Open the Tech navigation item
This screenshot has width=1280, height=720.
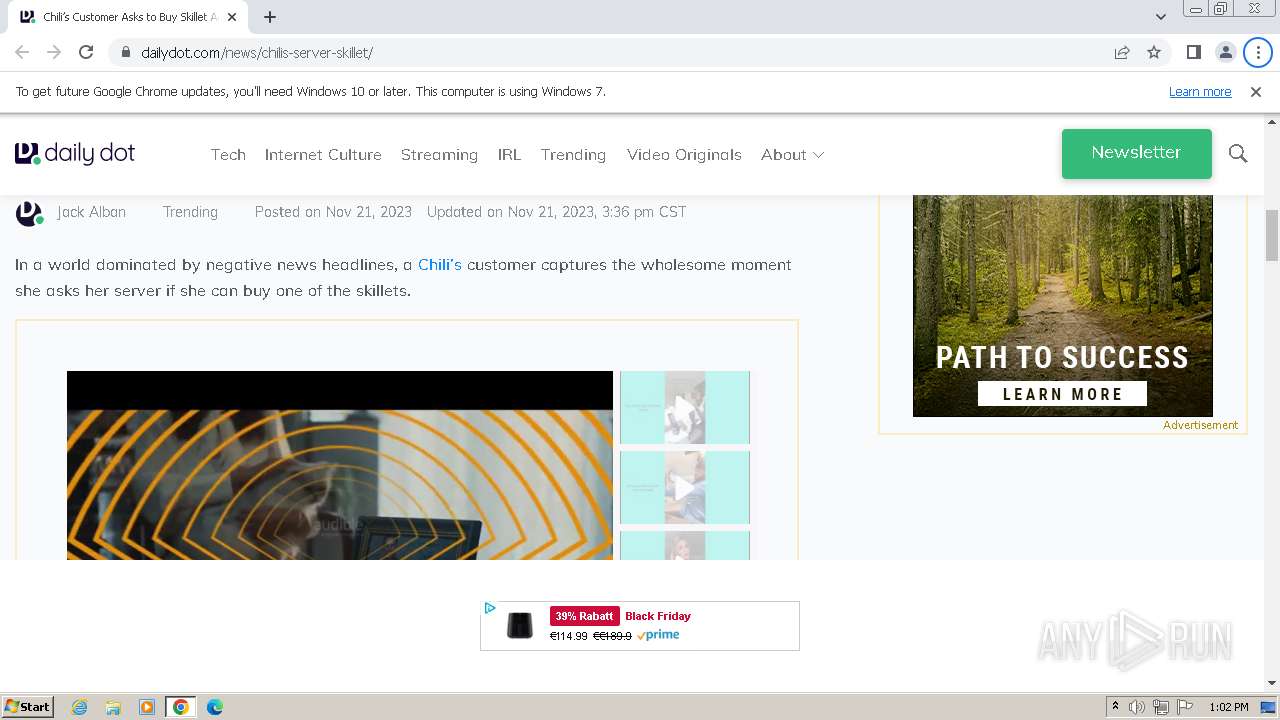[x=228, y=154]
